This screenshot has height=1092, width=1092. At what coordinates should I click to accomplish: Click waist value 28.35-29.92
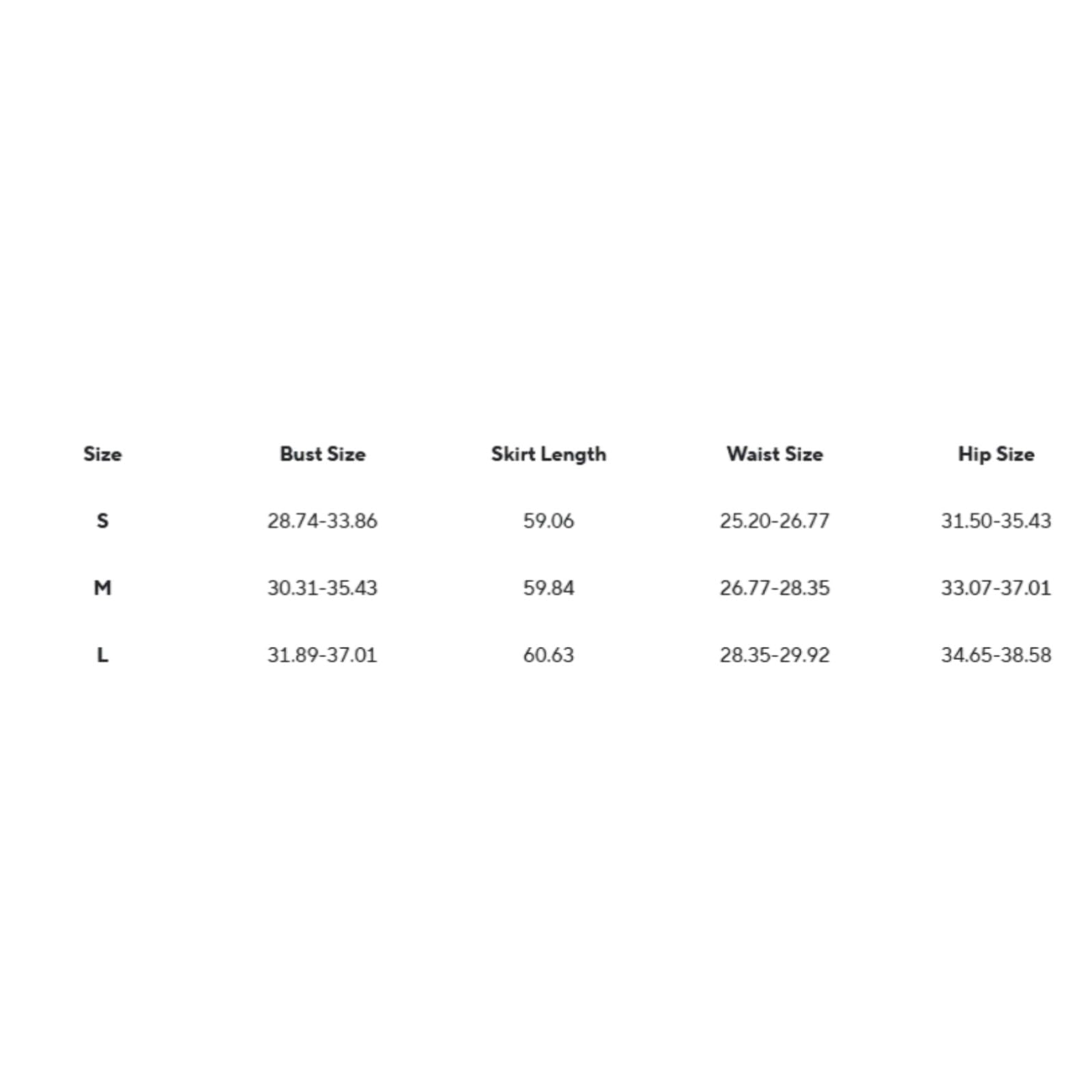pos(775,655)
